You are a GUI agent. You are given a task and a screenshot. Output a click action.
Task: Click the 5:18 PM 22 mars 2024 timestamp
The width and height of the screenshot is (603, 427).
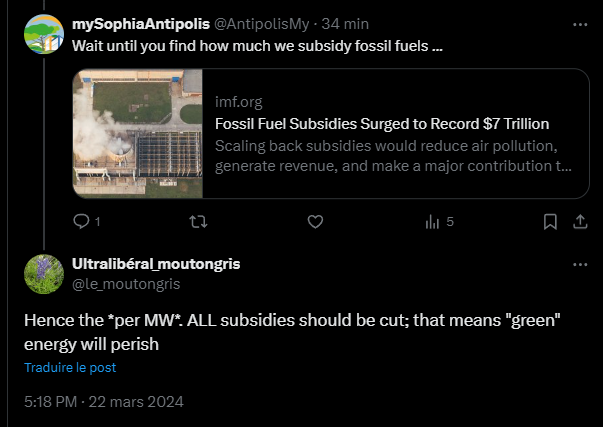(x=104, y=402)
